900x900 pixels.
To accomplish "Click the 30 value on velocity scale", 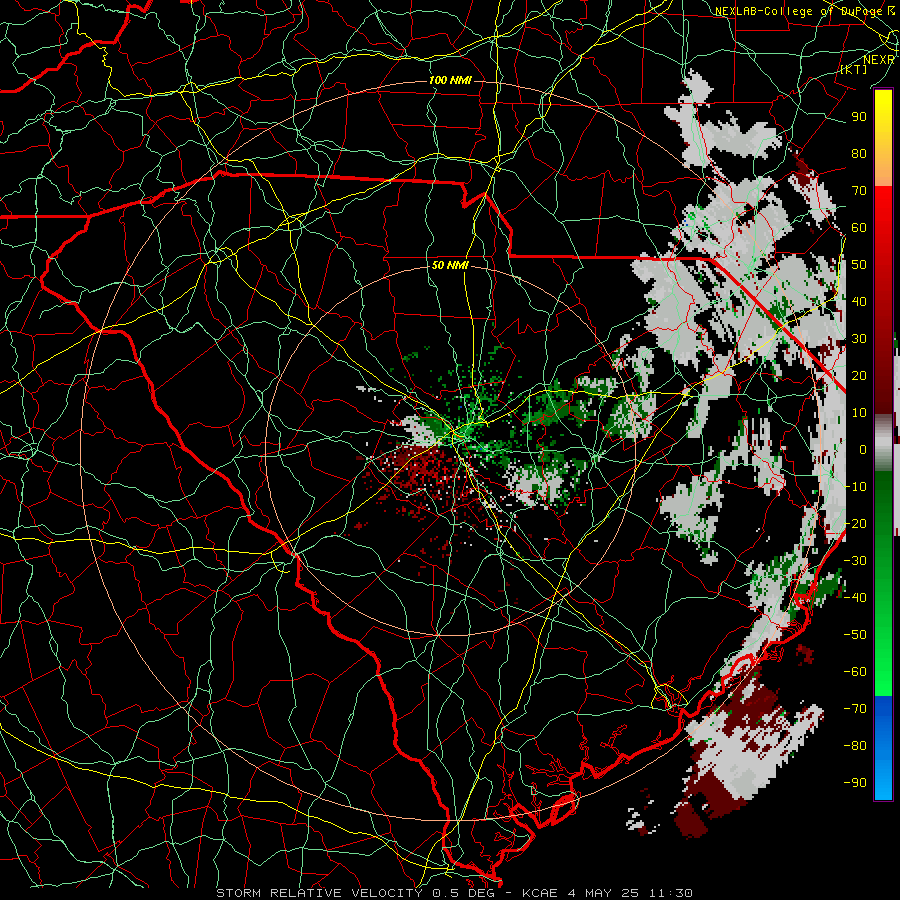I will (x=859, y=339).
